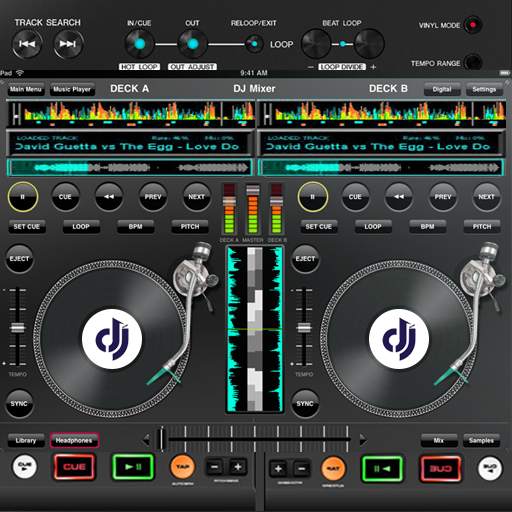
Task: Click SYNC on Deck B
Action: [x=305, y=404]
